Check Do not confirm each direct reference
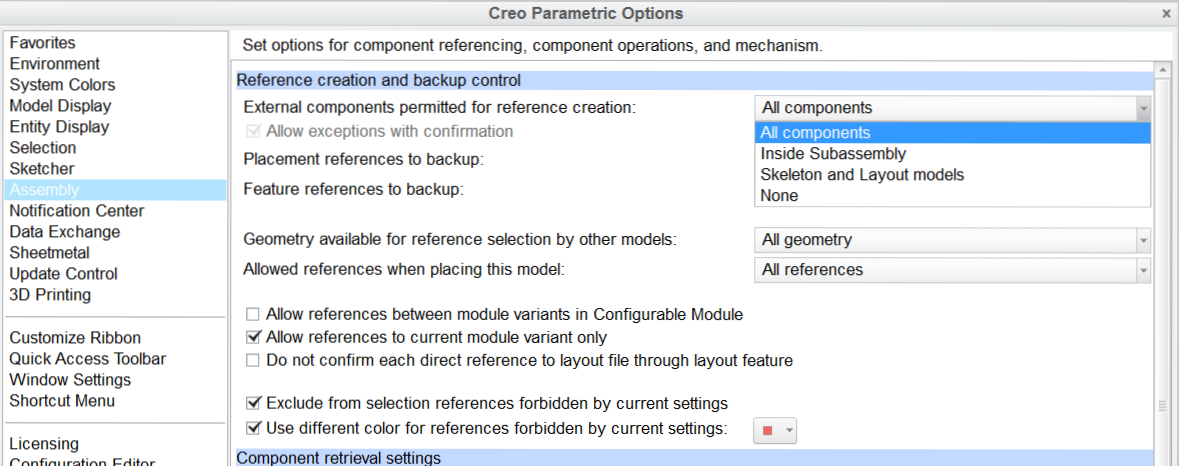1179x466 pixels. [253, 361]
